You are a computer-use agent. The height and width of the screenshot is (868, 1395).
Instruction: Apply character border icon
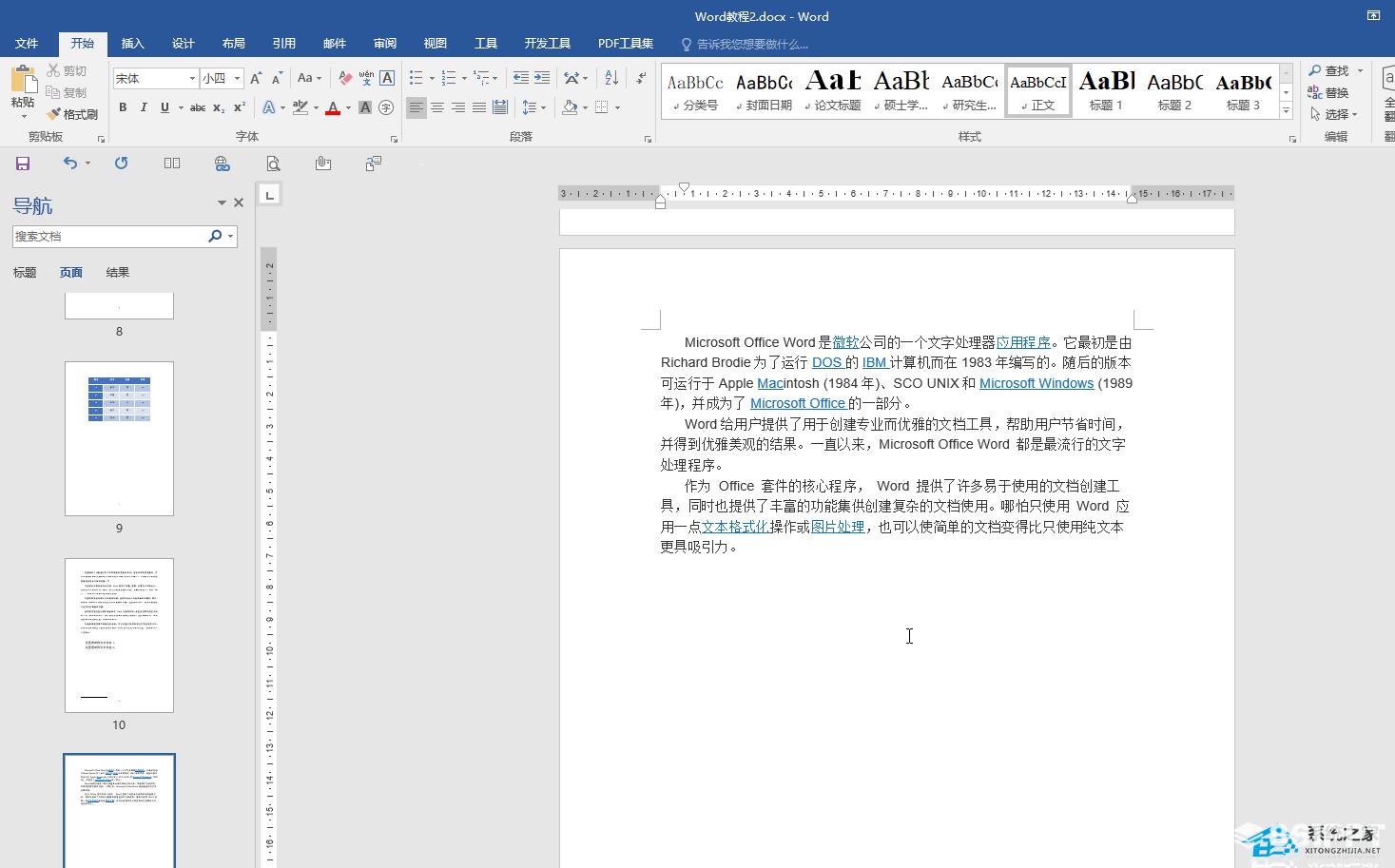click(387, 78)
